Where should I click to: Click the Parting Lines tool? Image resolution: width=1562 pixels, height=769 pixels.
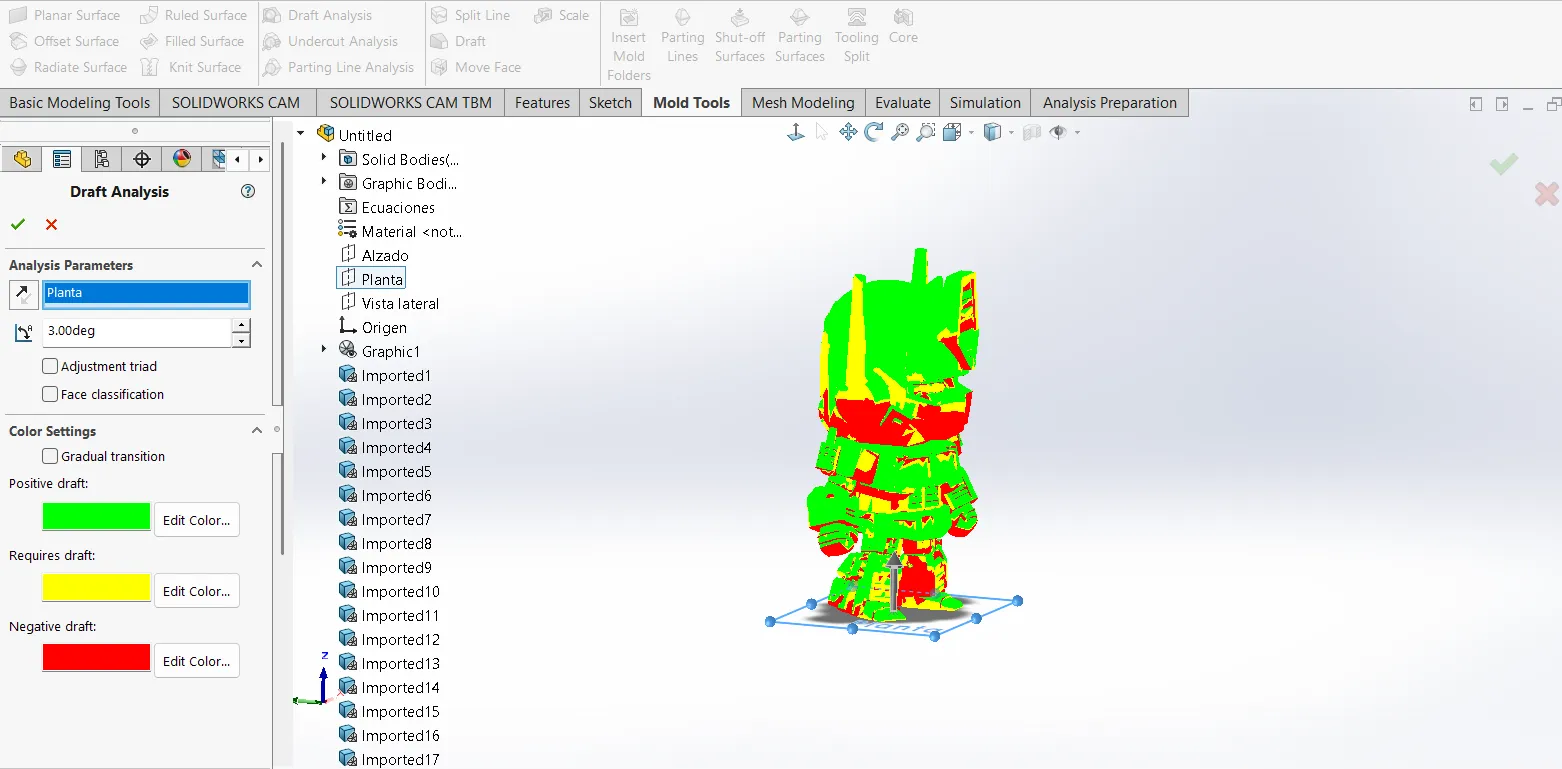click(683, 36)
